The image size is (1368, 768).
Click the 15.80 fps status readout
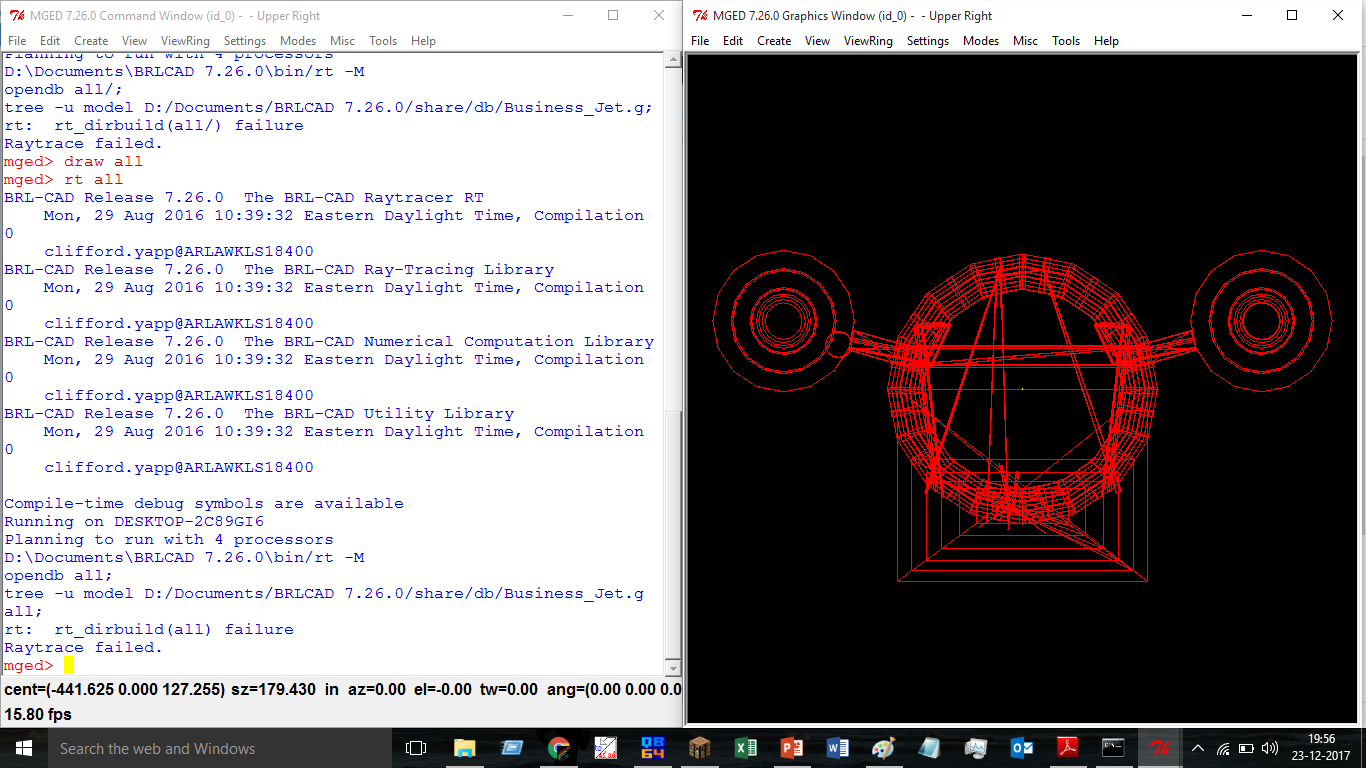click(x=38, y=715)
